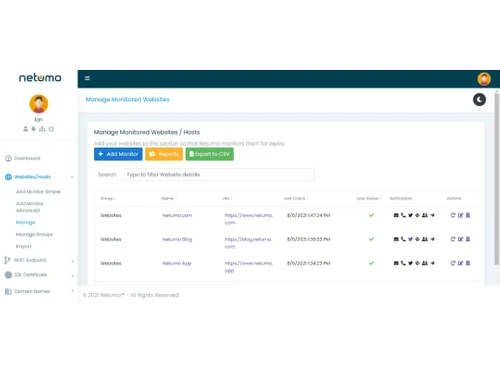
Task: Click the green status checkmark for Netumo.com
Action: [x=371, y=215]
